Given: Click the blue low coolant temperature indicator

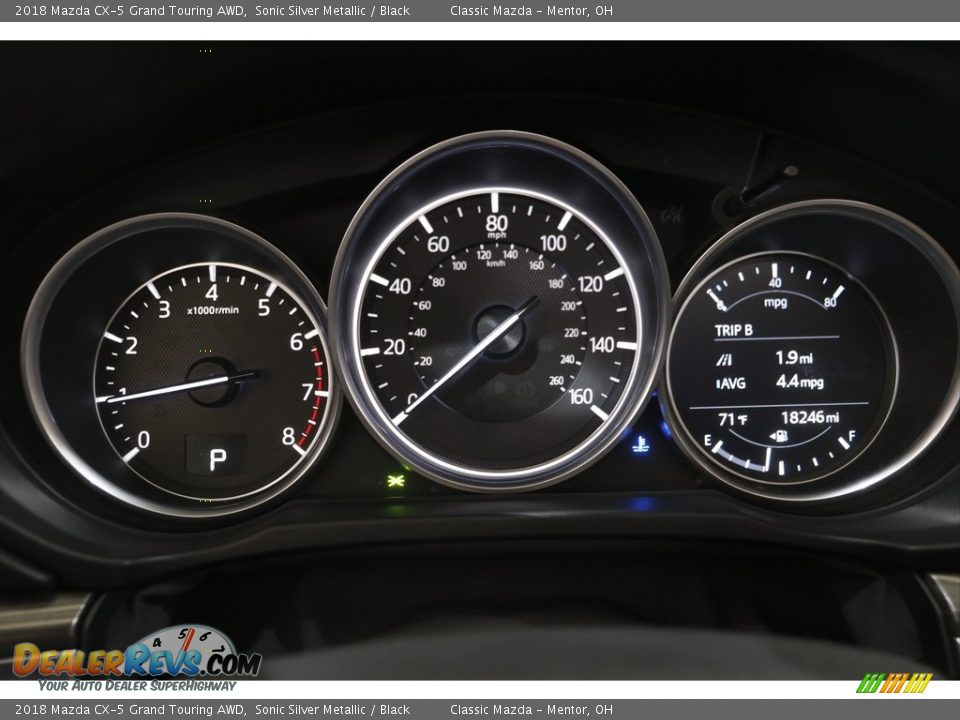Looking at the screenshot, I should coord(641,444).
